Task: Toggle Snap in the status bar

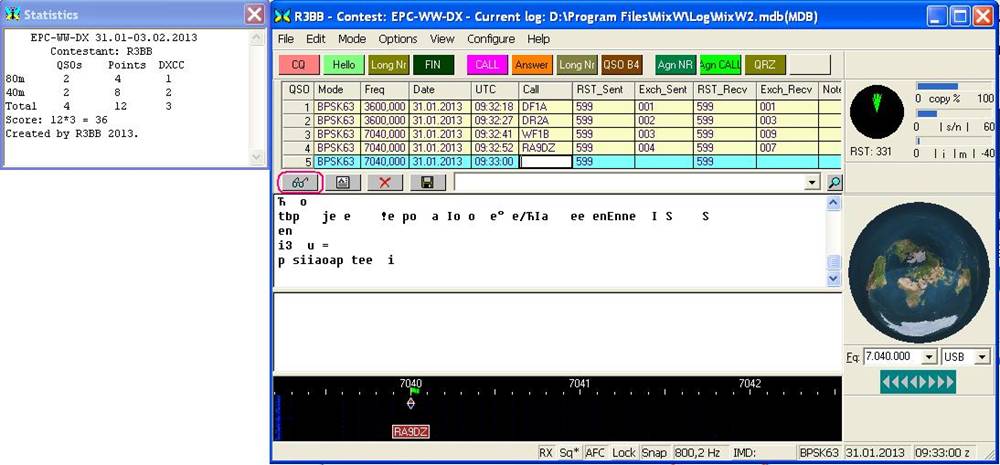Action: click(654, 452)
